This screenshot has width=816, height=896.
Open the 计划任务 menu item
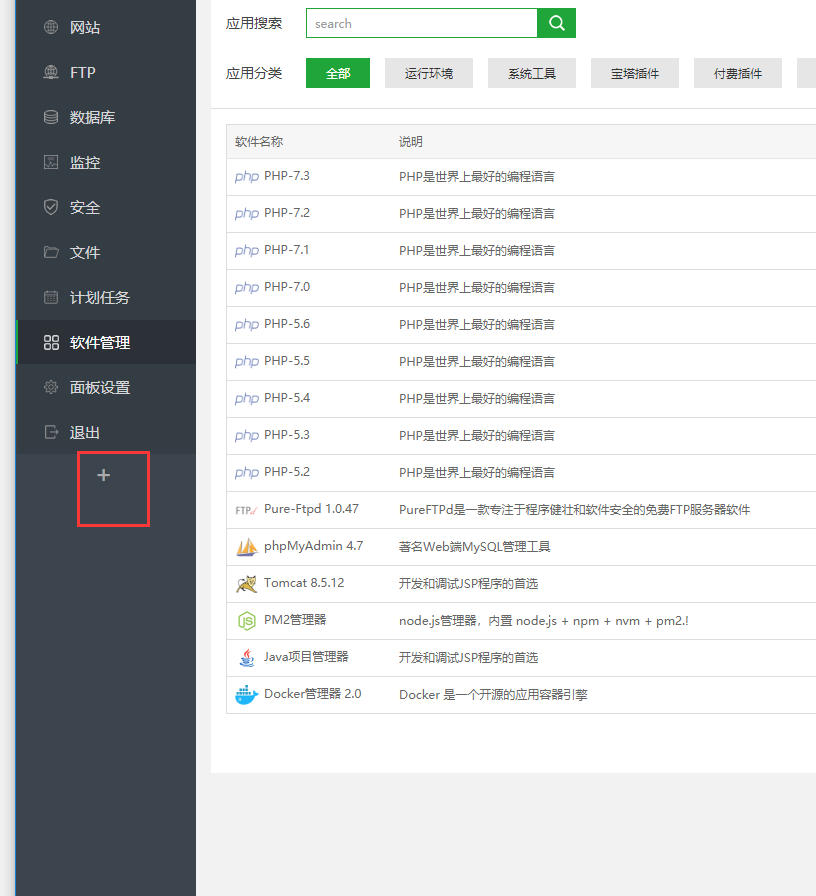pyautogui.click(x=106, y=297)
